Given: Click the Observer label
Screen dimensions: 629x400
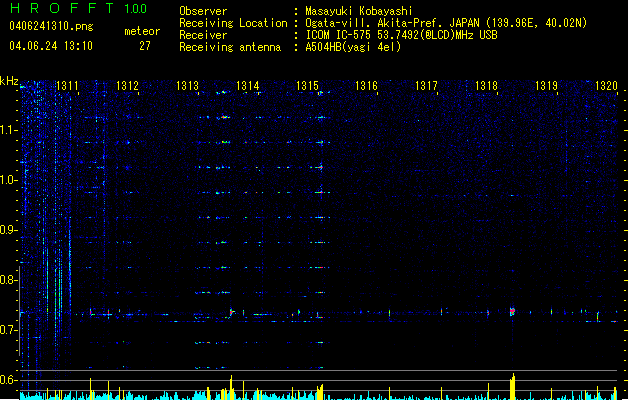Looking at the screenshot, I should (203, 11).
